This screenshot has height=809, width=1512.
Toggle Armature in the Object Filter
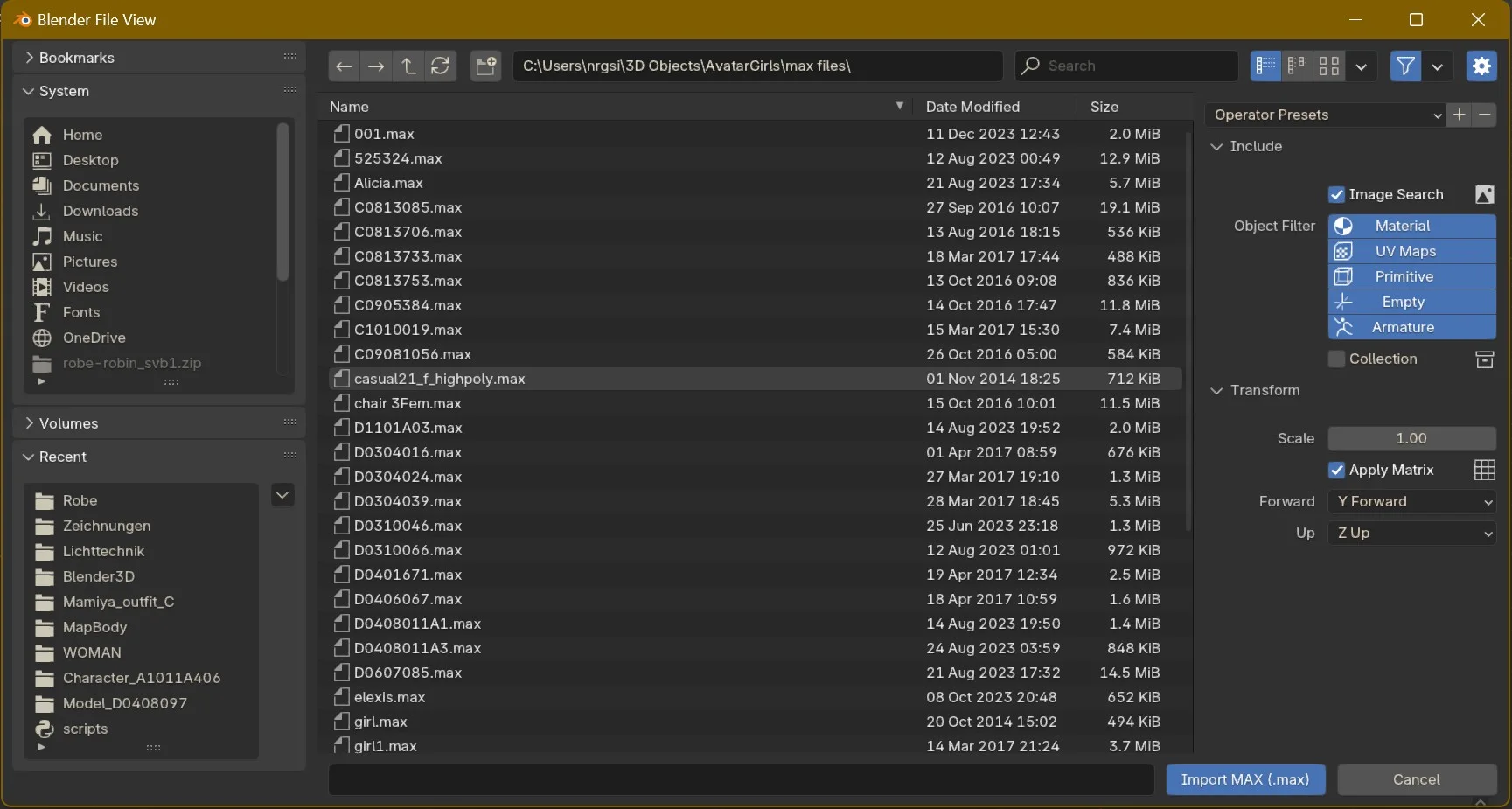[x=1411, y=327]
